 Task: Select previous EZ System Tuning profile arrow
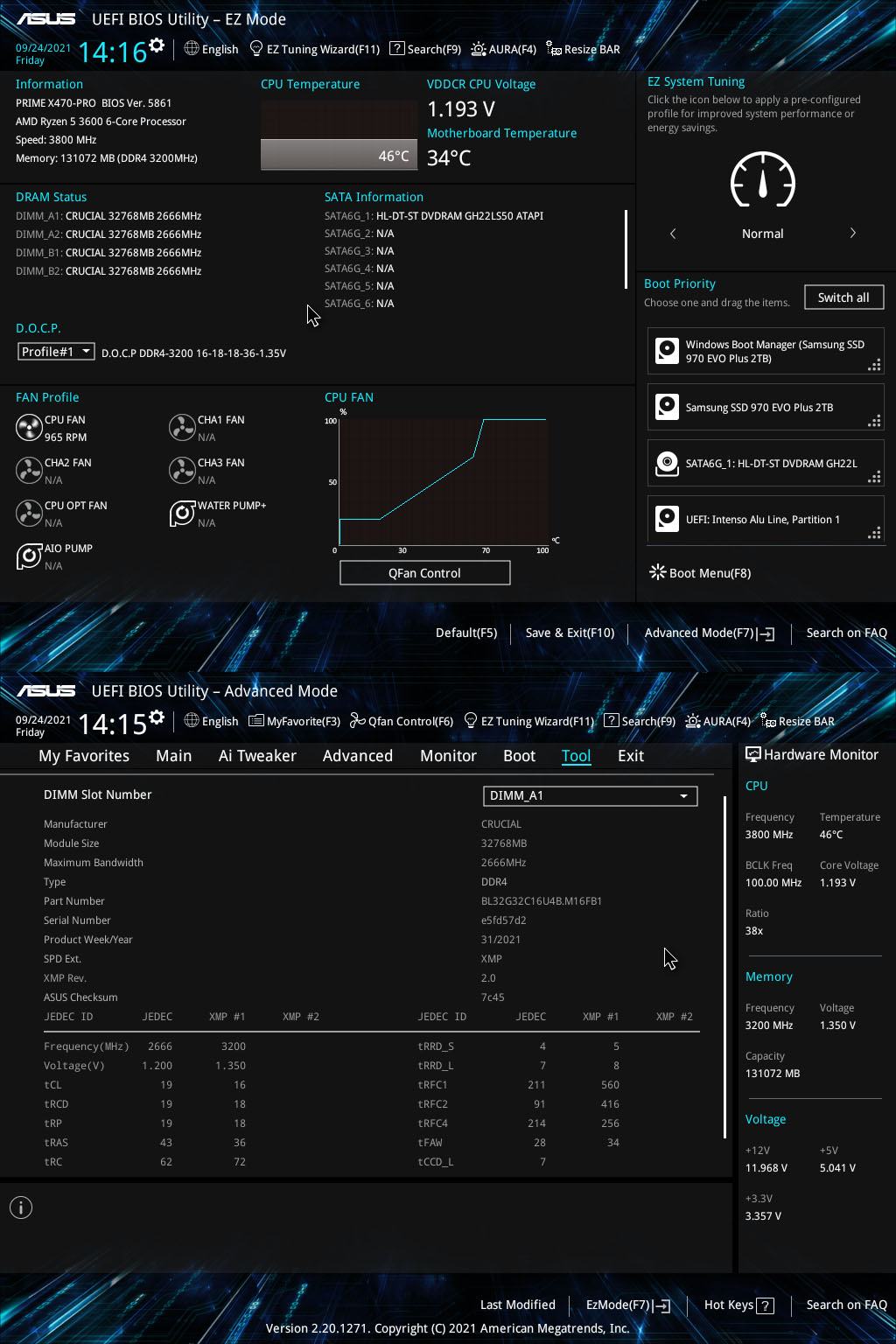(x=673, y=234)
